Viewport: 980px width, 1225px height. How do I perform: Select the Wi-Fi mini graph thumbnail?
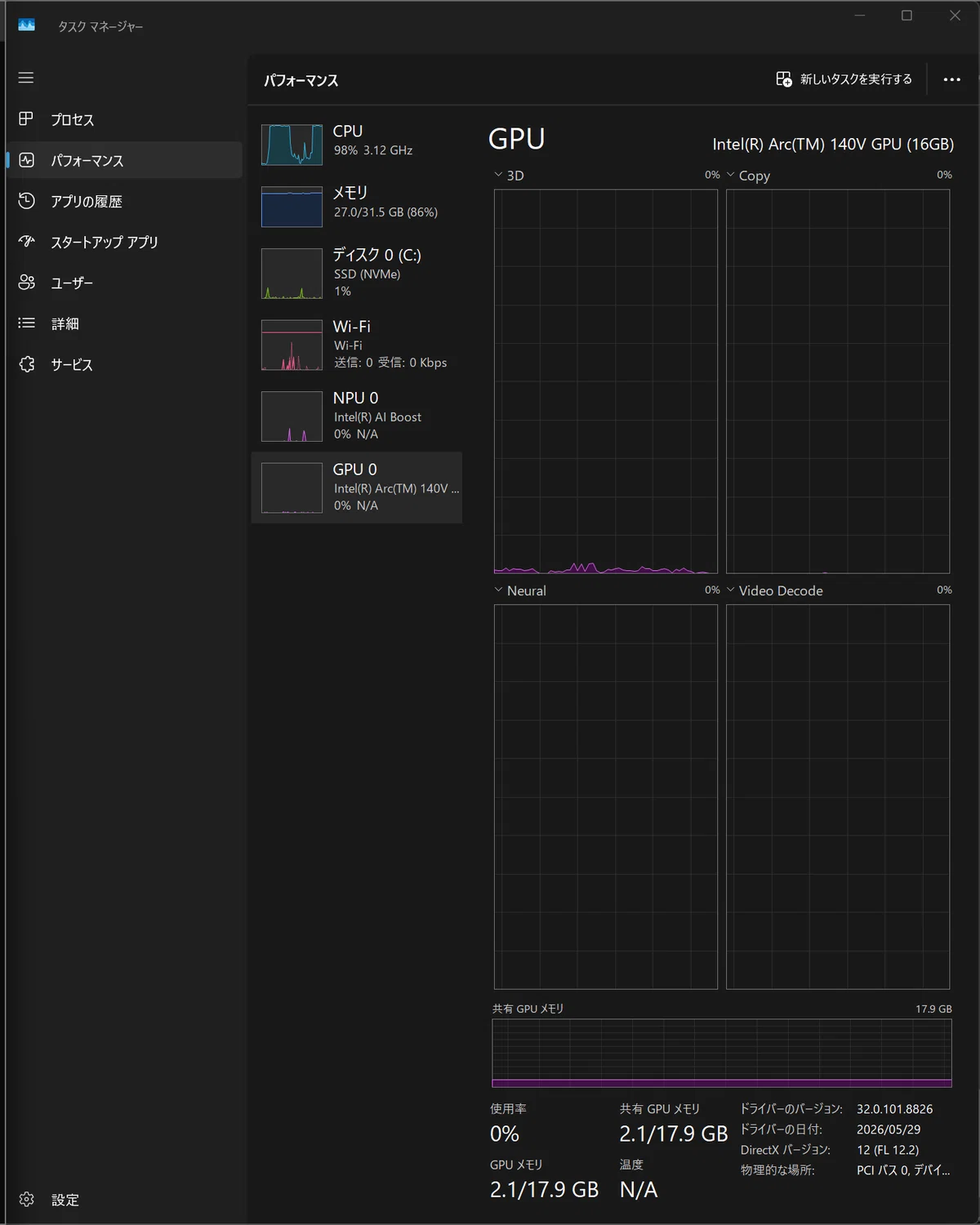click(292, 345)
